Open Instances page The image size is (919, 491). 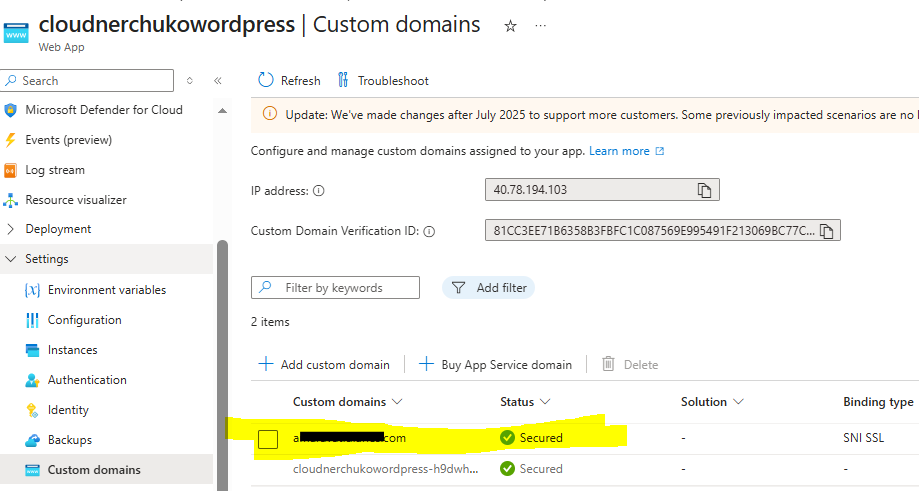point(72,350)
